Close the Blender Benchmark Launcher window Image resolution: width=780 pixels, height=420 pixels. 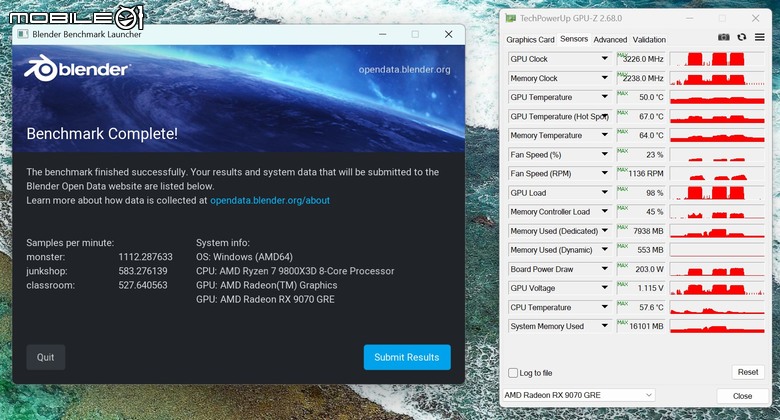pos(449,34)
